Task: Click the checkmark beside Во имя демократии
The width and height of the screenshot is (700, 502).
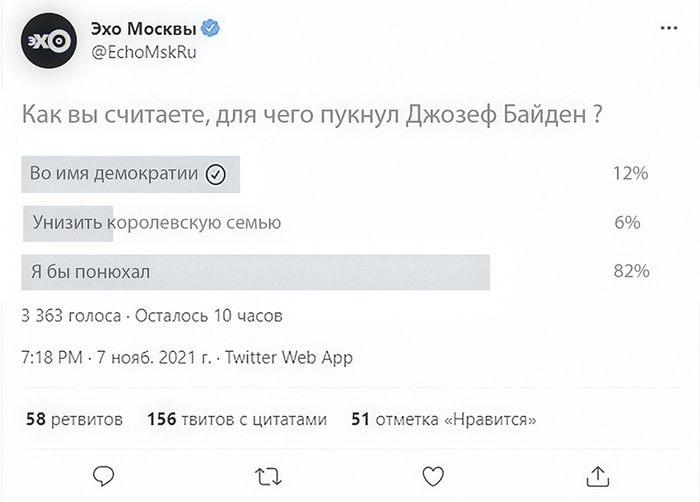Action: click(x=215, y=175)
